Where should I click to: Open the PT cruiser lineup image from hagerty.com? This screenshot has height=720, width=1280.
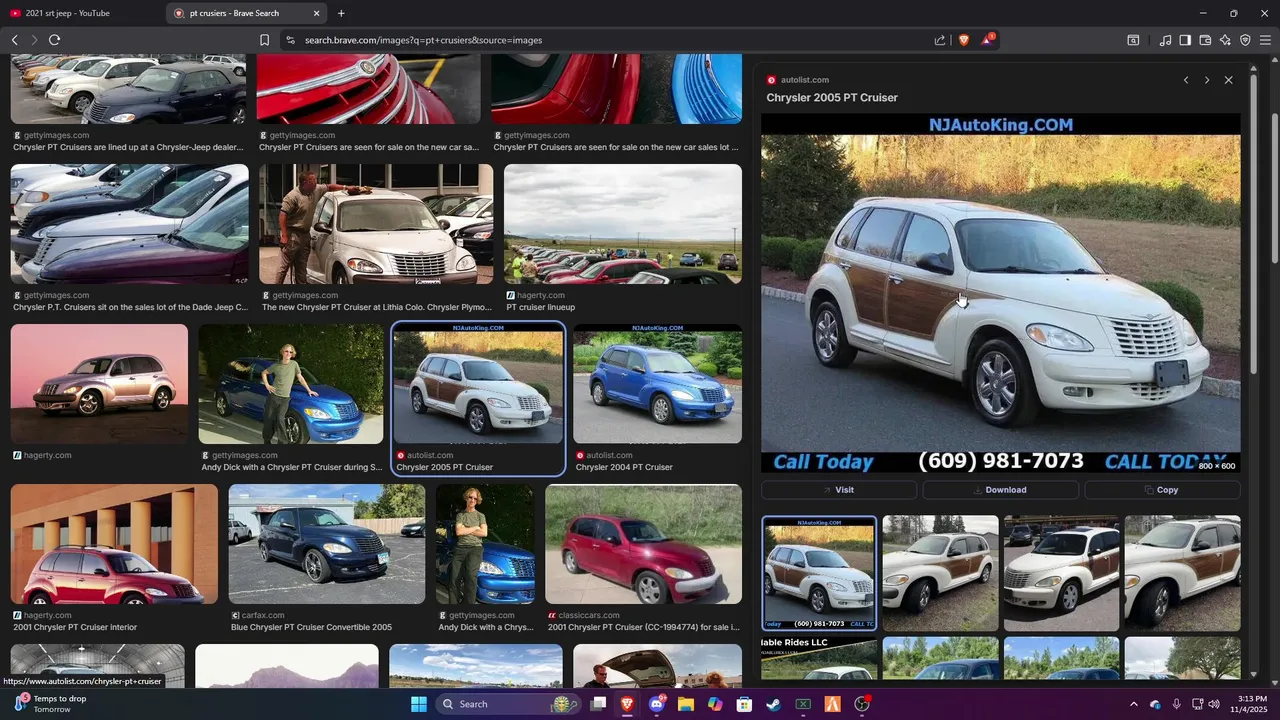pos(623,224)
